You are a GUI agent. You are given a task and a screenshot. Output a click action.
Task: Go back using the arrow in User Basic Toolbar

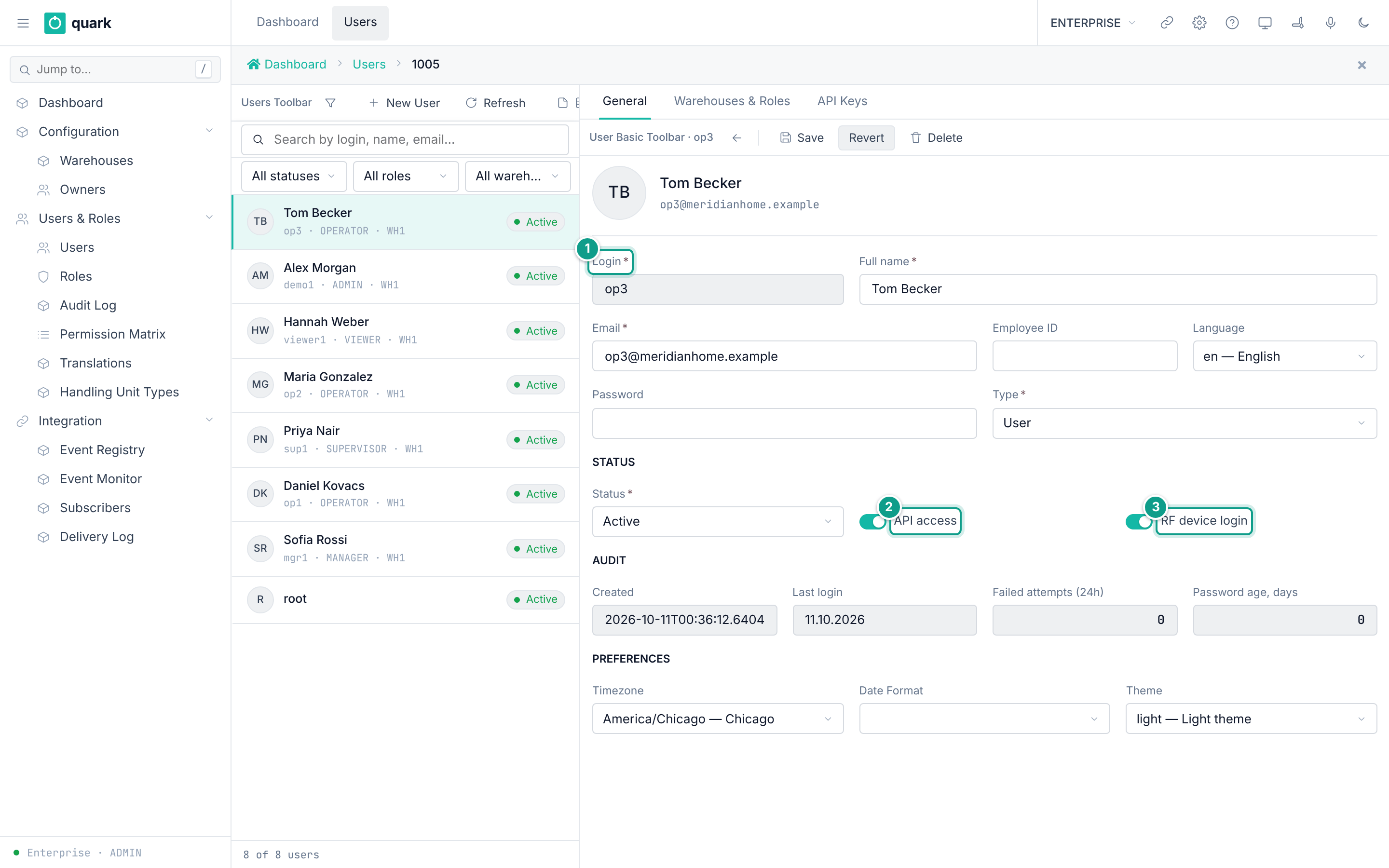tap(737, 138)
